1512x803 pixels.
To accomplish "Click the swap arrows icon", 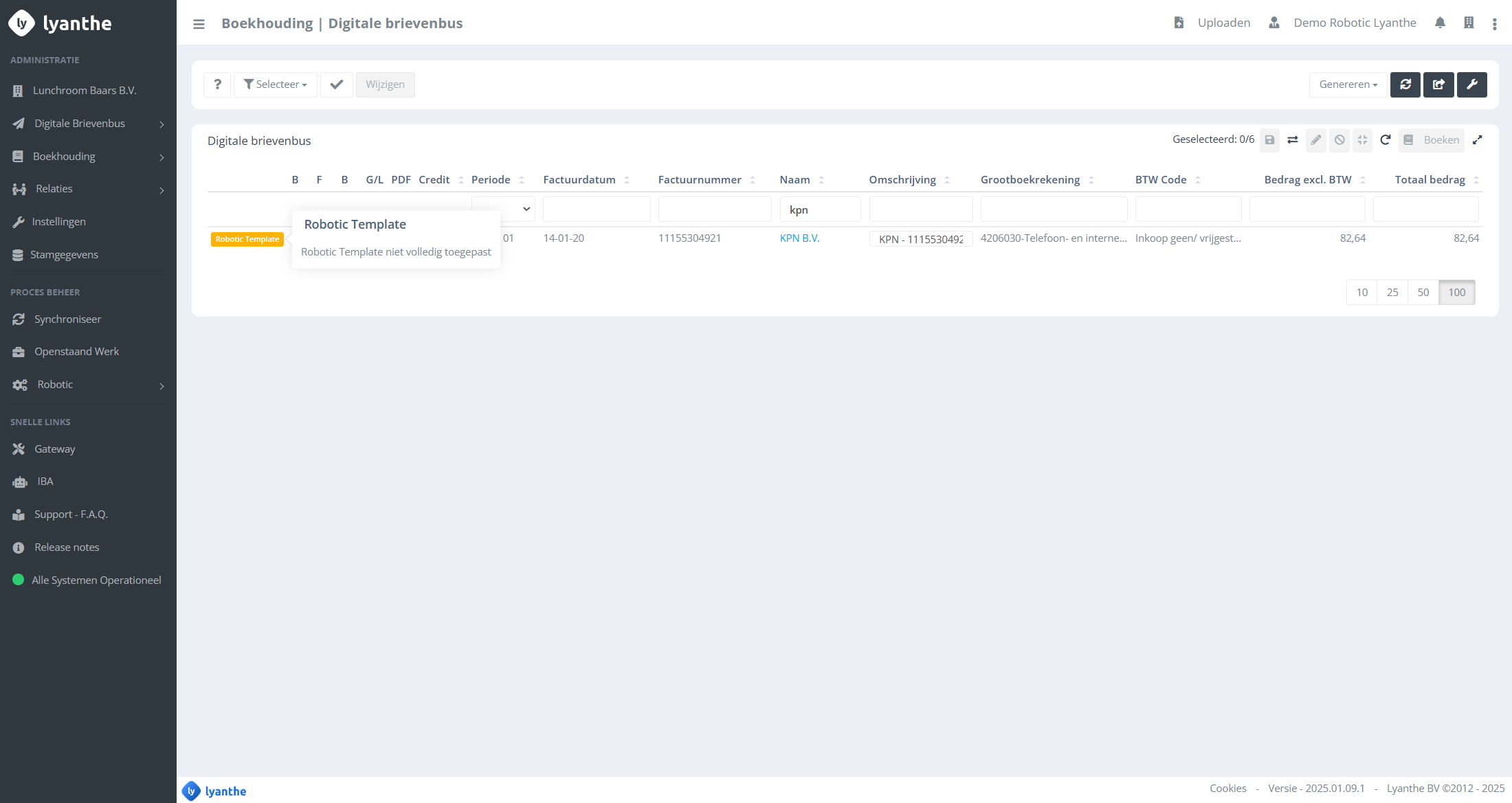I will [x=1292, y=140].
